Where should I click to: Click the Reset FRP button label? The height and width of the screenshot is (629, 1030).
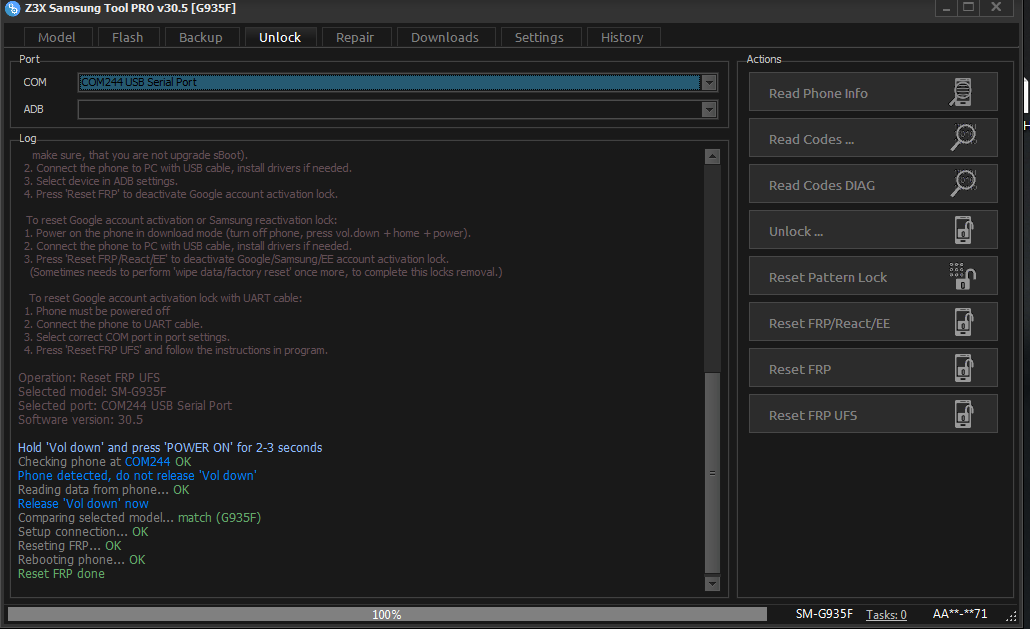point(799,369)
